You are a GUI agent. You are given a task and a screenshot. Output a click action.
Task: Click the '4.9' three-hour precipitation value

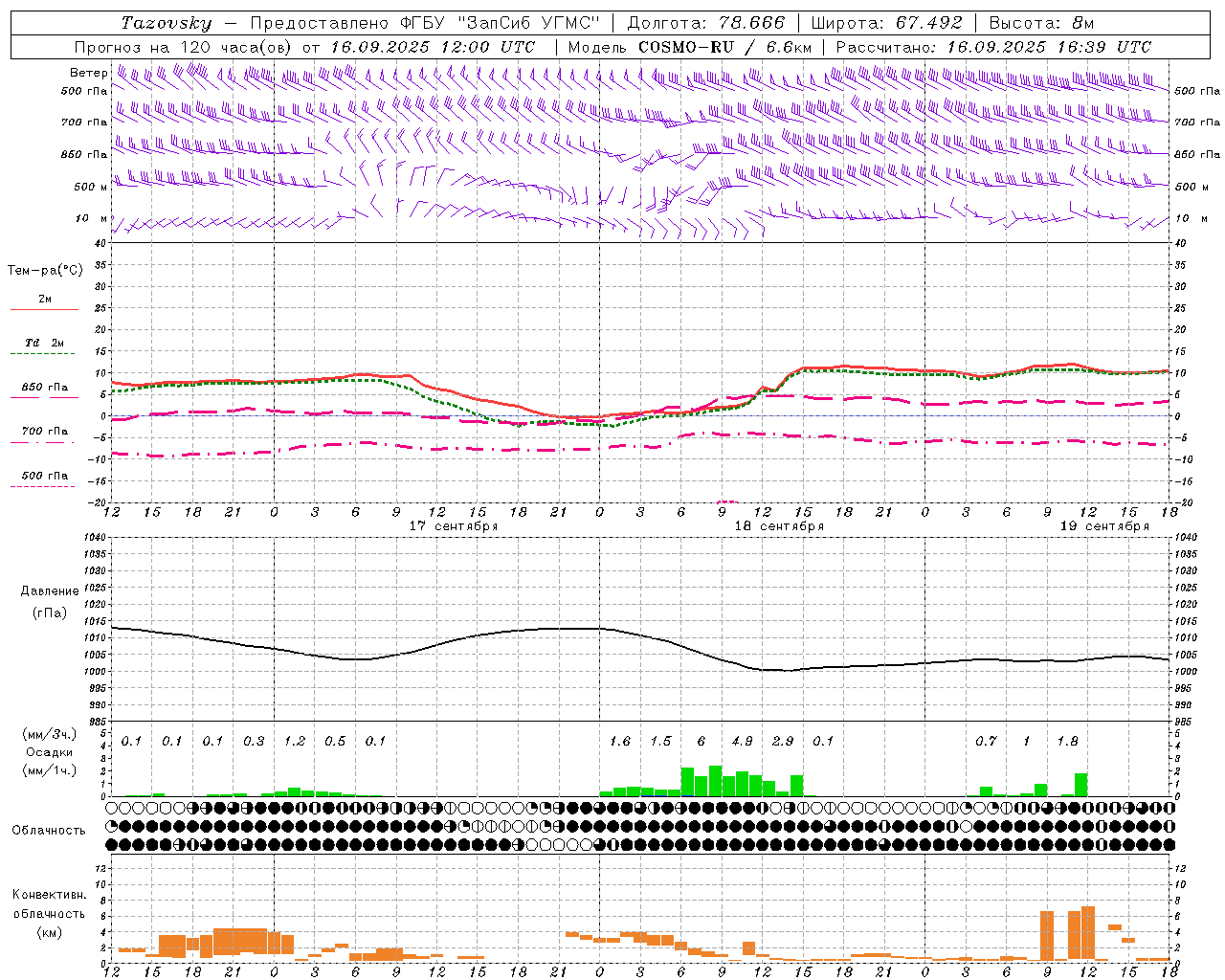tap(742, 742)
